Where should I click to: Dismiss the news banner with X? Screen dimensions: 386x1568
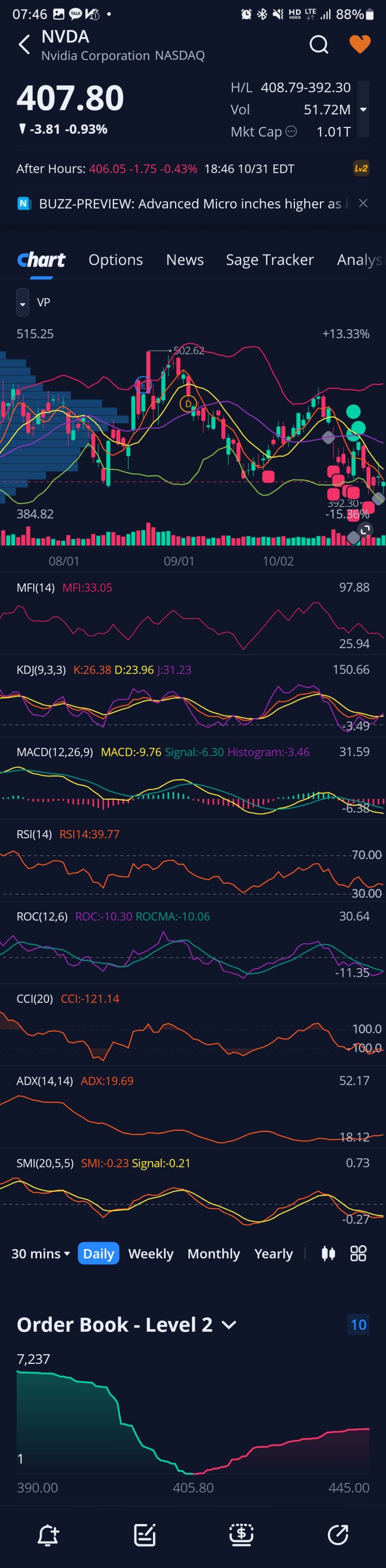pyautogui.click(x=363, y=203)
